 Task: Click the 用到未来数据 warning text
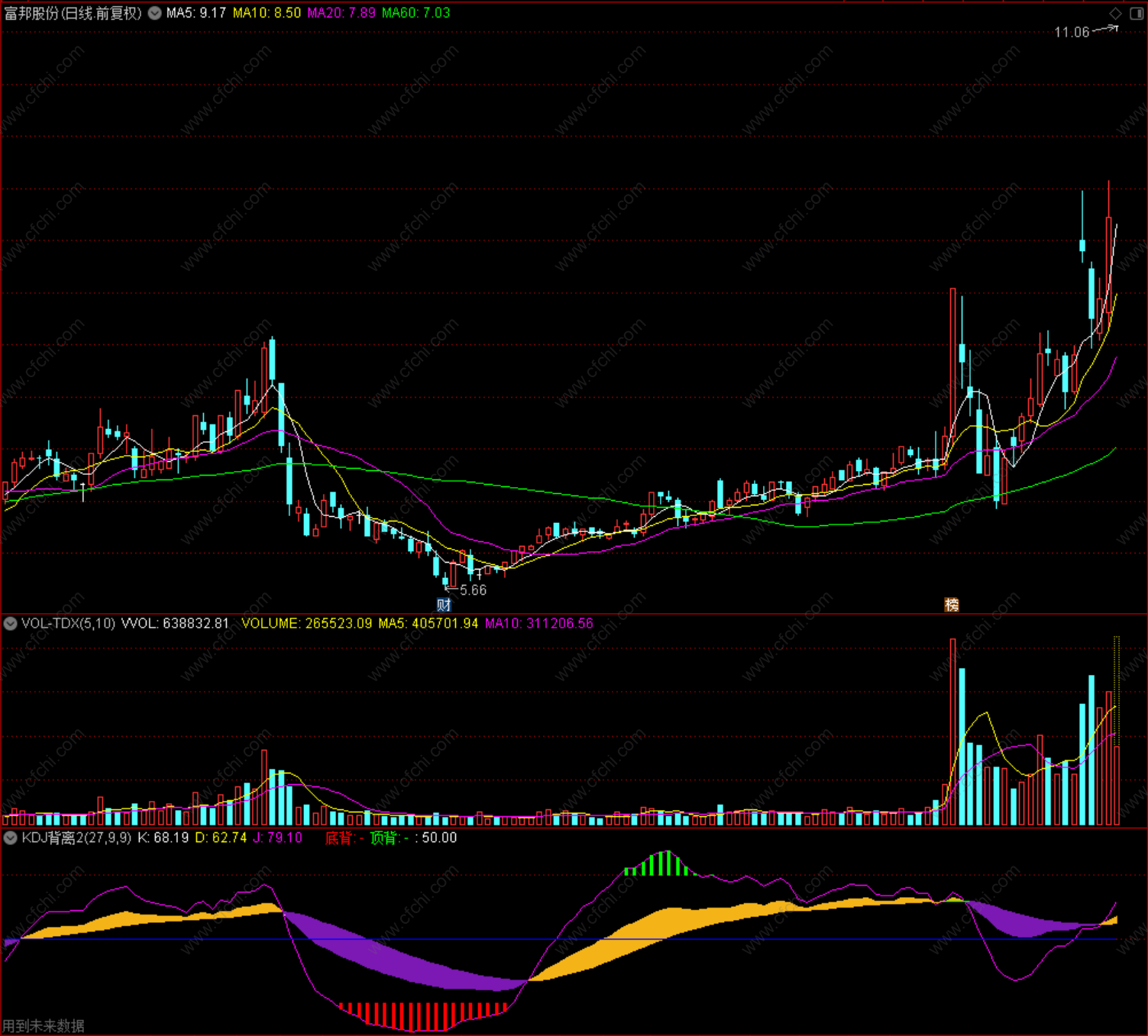tap(44, 1026)
